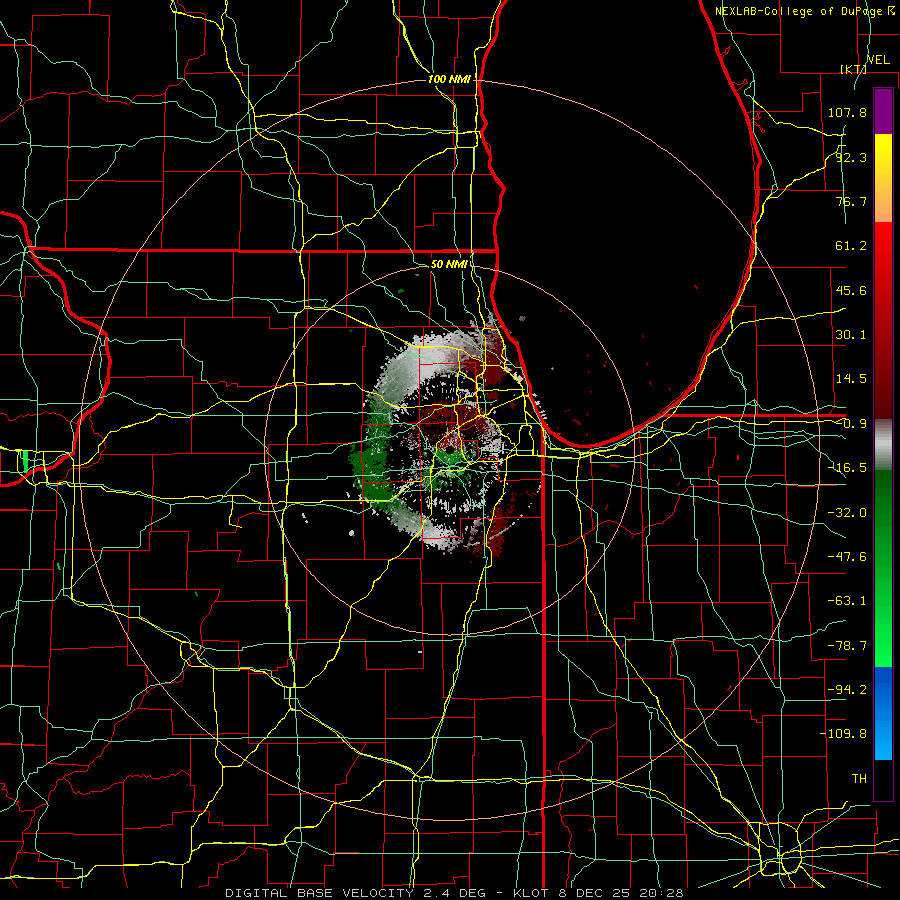Click the -32.0 velocity legend value
The image size is (900, 900).
847,513
